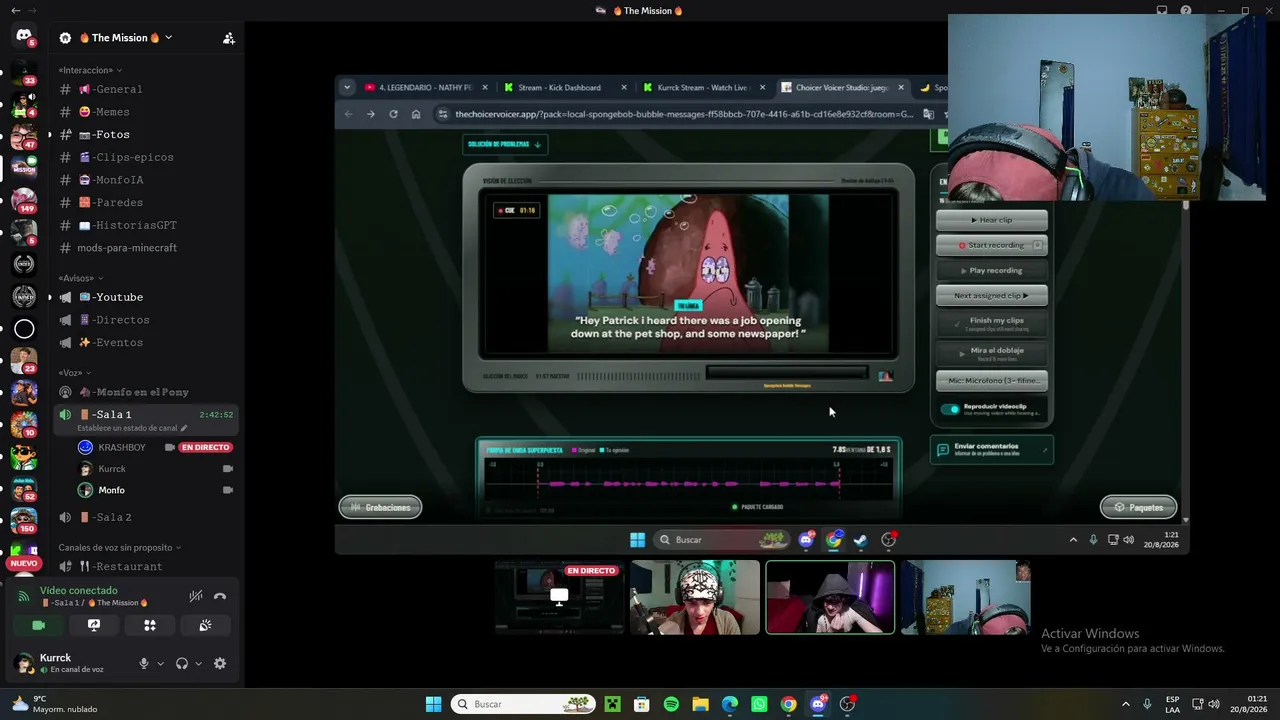This screenshot has height=720, width=1280.
Task: Open headphone output options arrow
Action: [198, 663]
